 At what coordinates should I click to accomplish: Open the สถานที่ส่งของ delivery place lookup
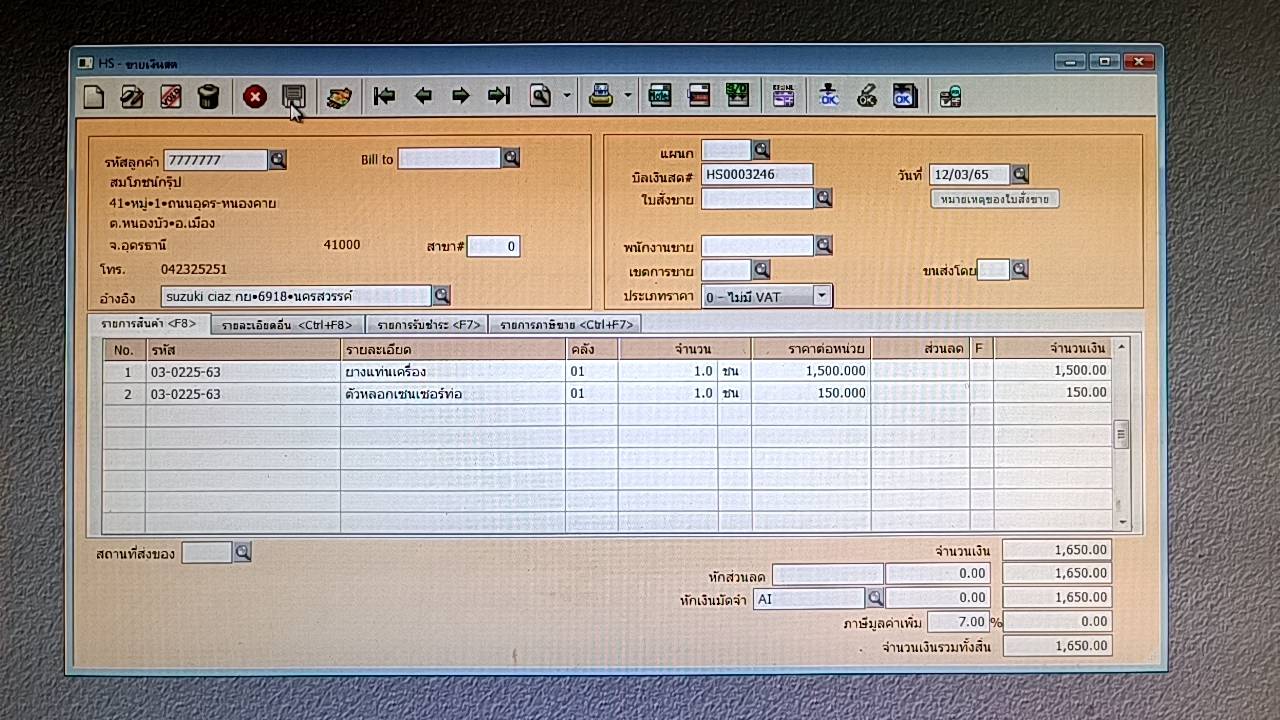pos(242,552)
